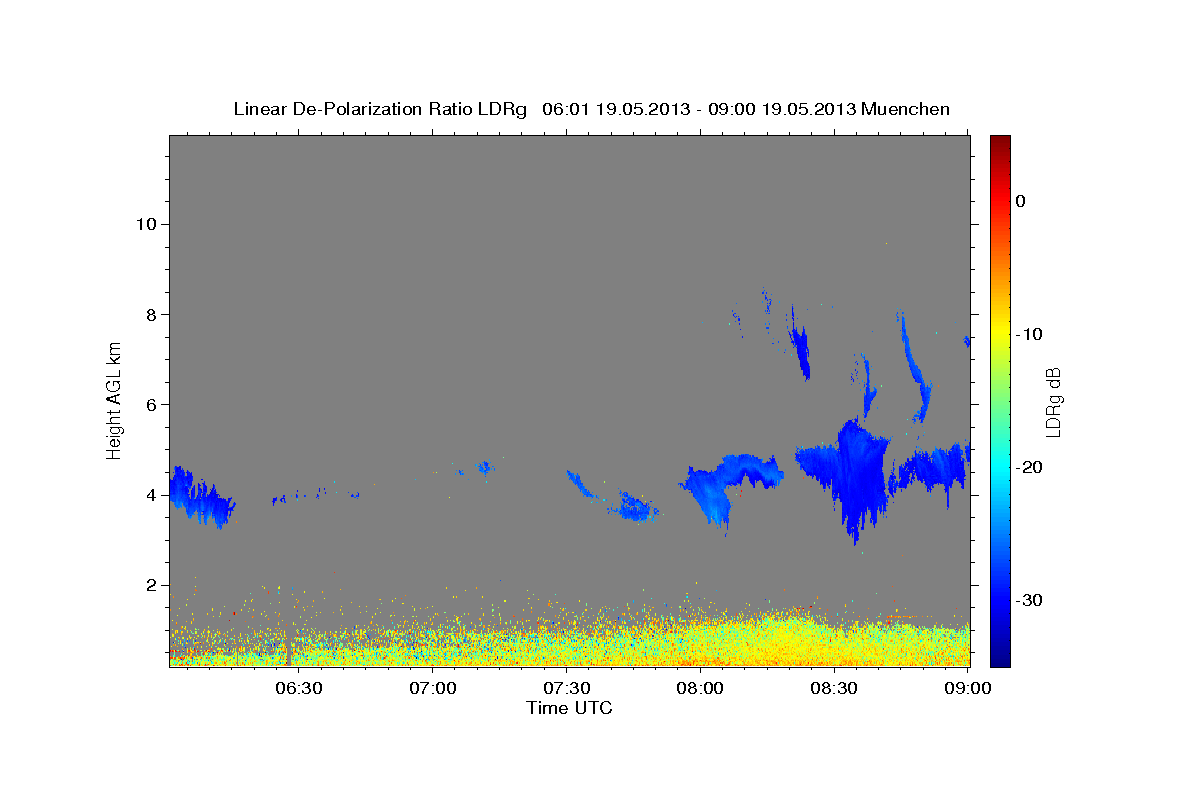Click the '09:00 19.05.2013' end date in title
This screenshot has width=1200, height=800.
tap(782, 109)
